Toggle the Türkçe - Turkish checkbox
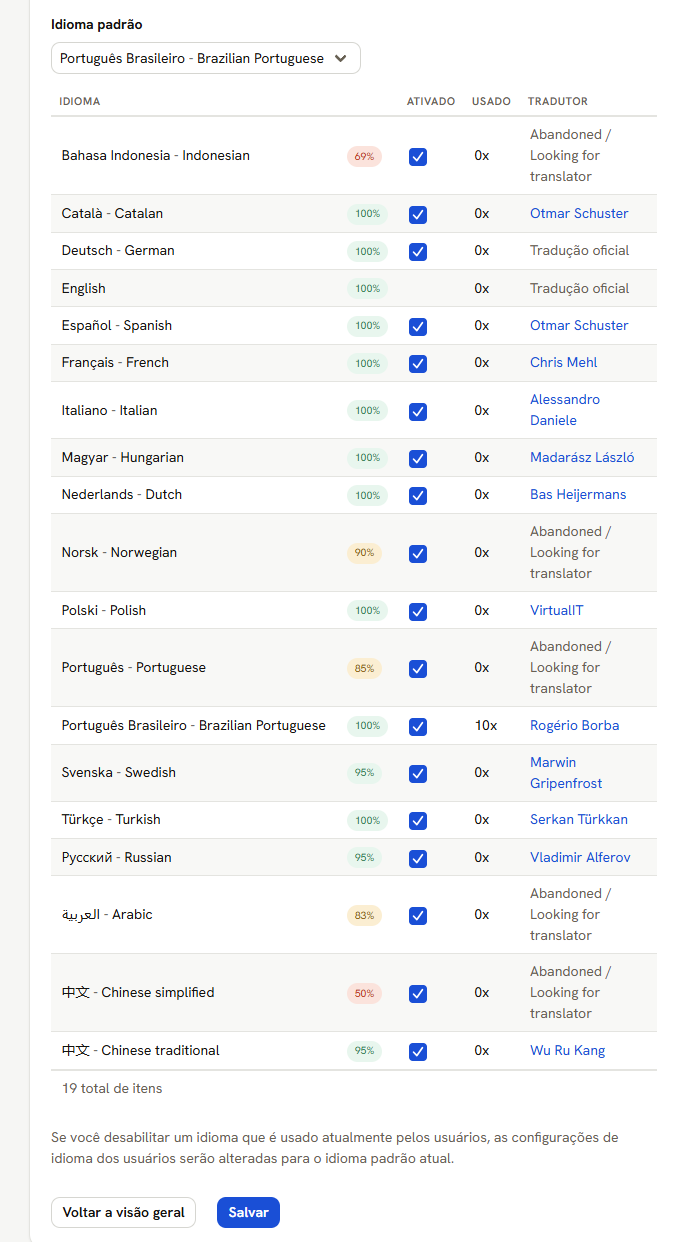The width and height of the screenshot is (679, 1242). click(x=418, y=820)
